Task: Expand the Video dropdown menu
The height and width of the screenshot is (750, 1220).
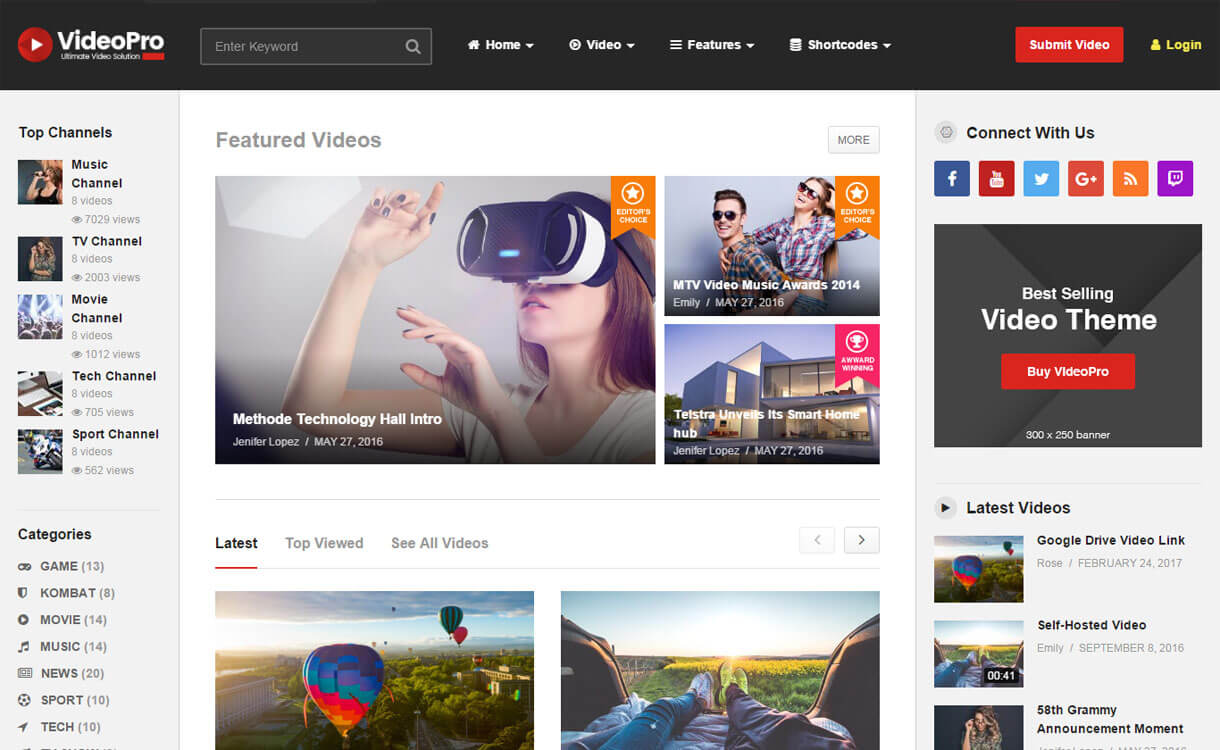Action: 602,45
